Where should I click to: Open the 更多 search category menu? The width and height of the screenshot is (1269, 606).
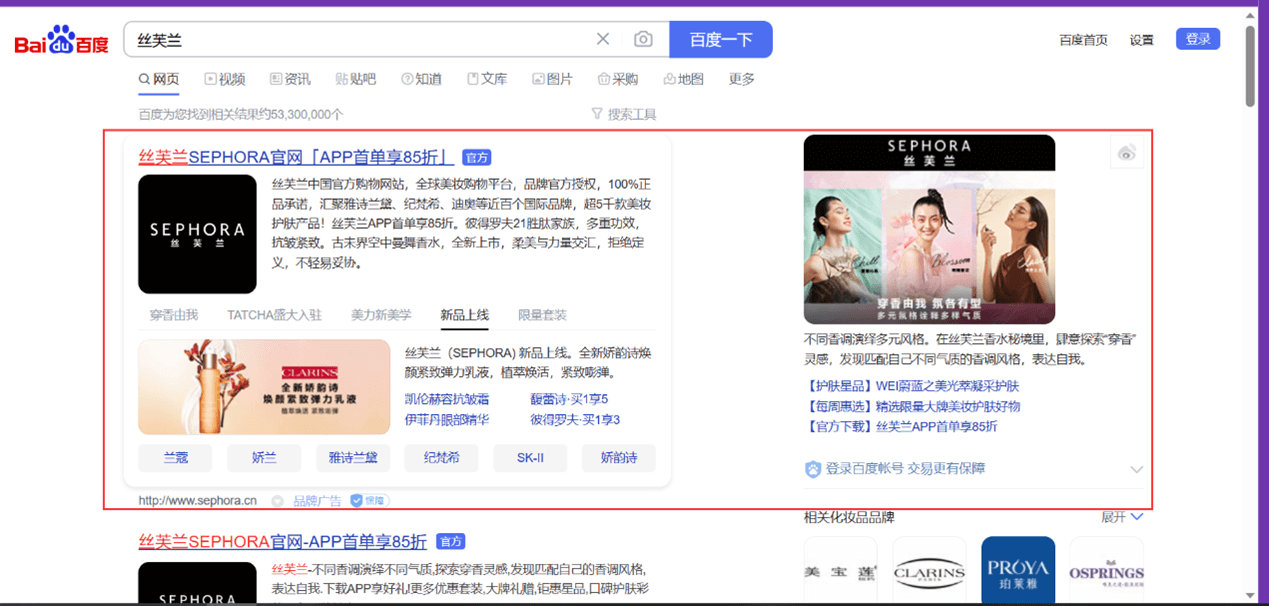741,79
